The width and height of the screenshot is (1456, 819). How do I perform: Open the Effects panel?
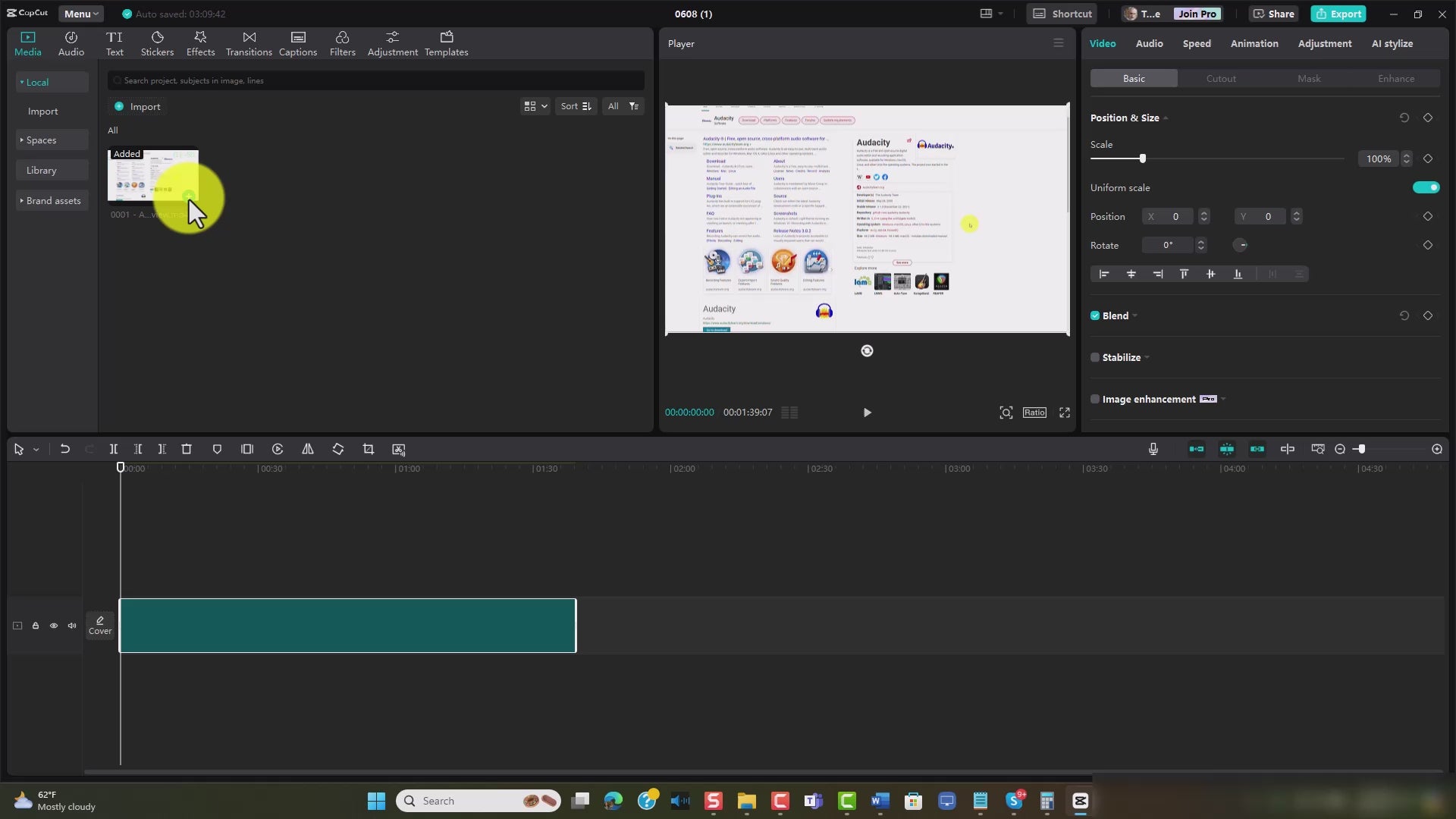(200, 42)
